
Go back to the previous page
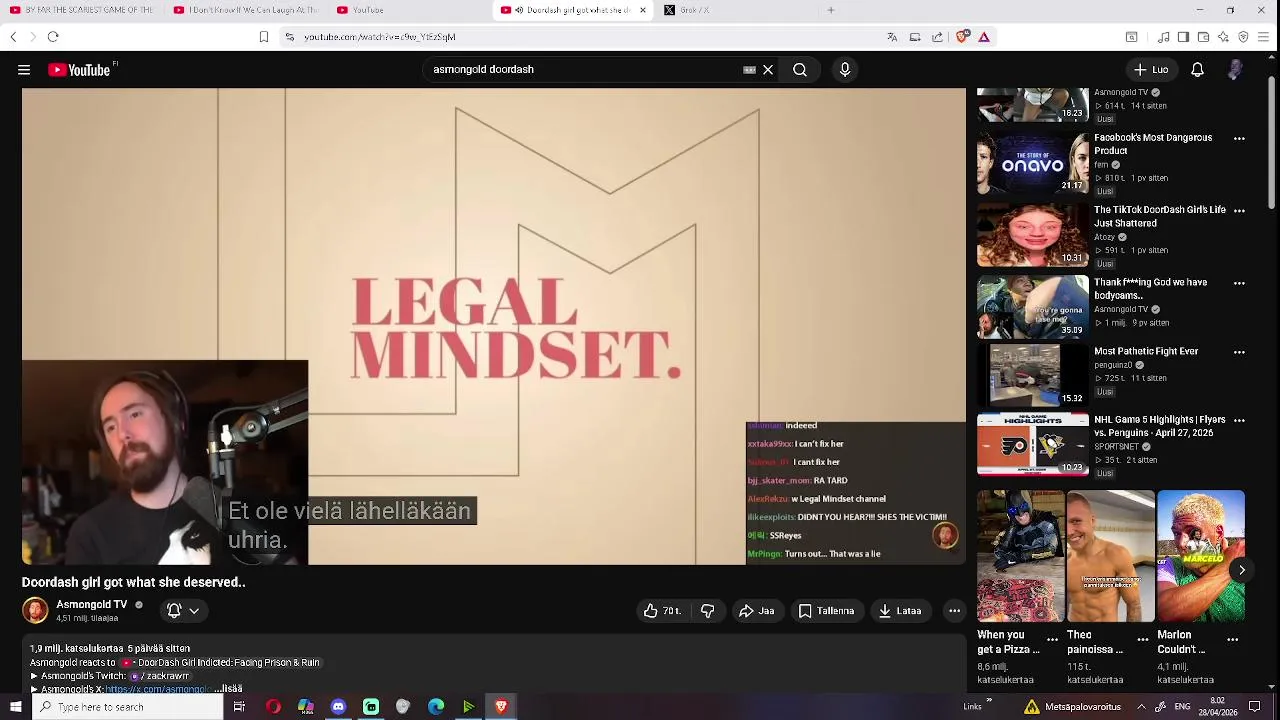13,37
